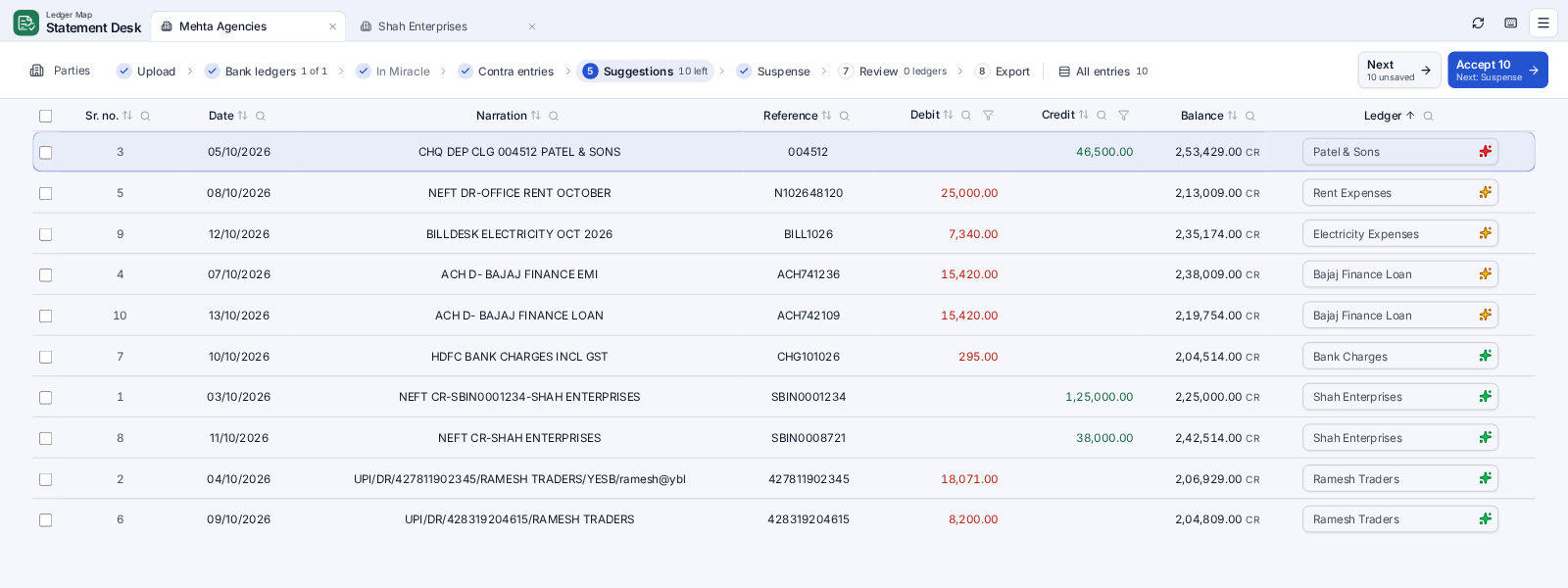Sort the Reference column
1568x588 pixels.
point(826,116)
